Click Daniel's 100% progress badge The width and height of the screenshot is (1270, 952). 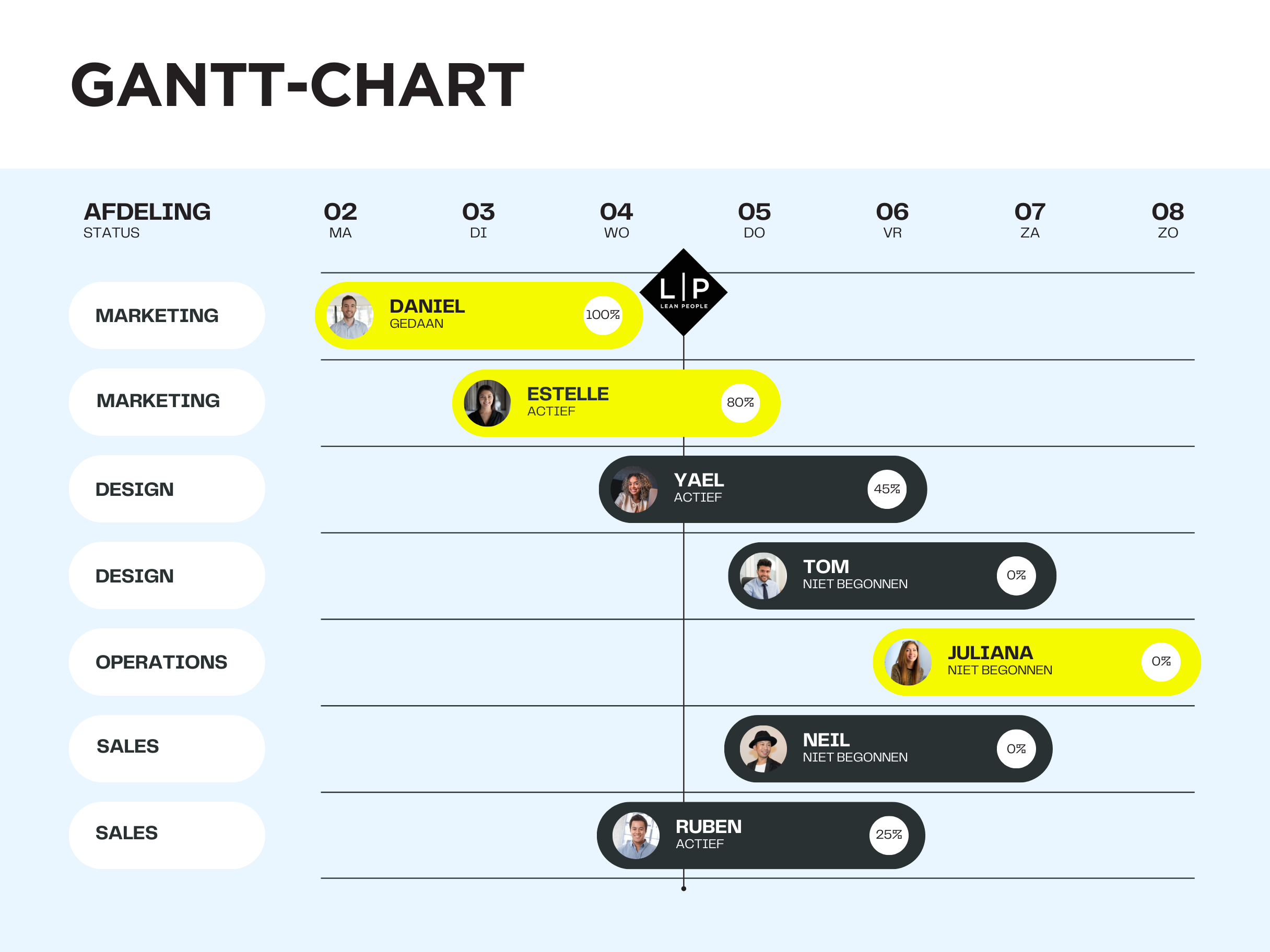point(602,315)
